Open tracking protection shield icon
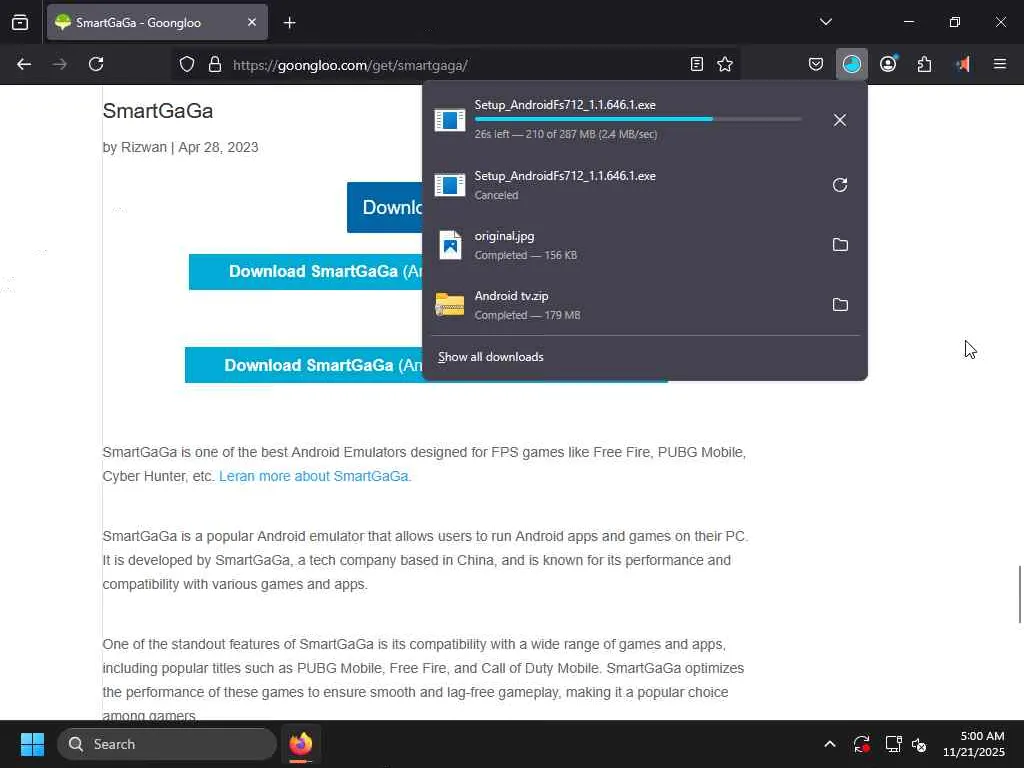The height and width of the screenshot is (768, 1024). pyautogui.click(x=187, y=64)
